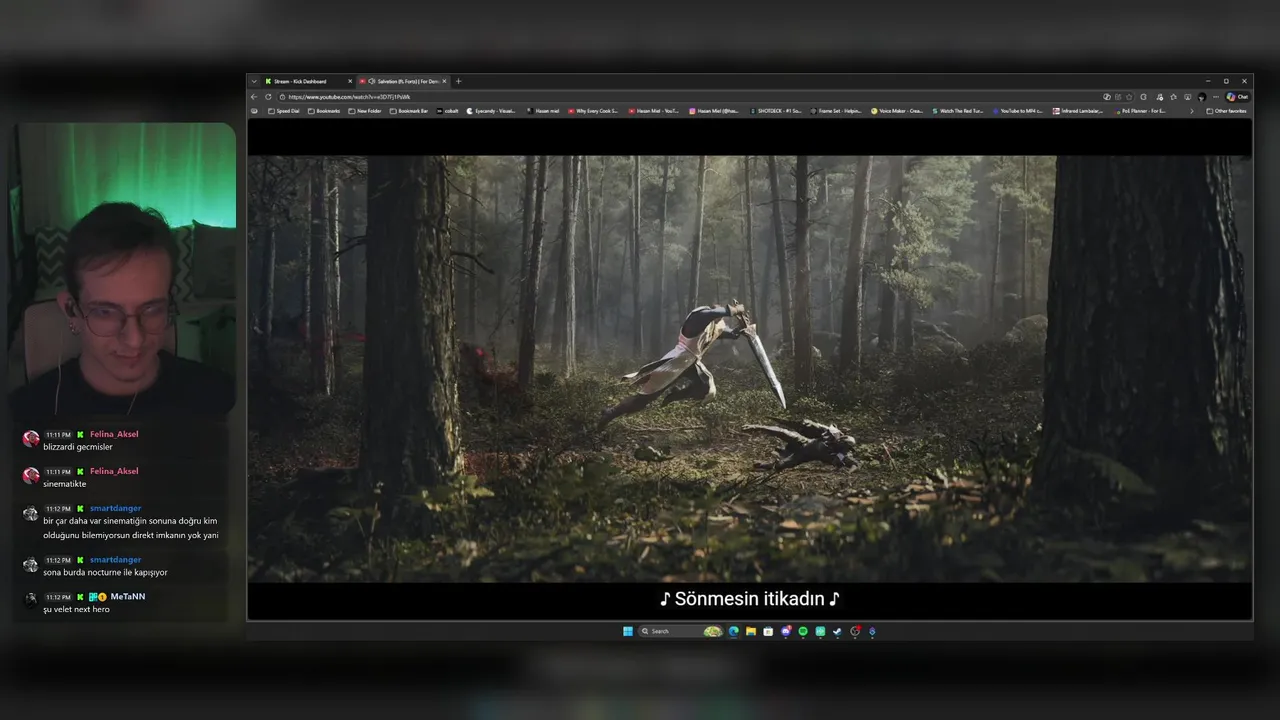1280x720 pixels.
Task: Click the chat message 'sona burda nocturne ile kapışıyor'
Action: pyautogui.click(x=105, y=572)
